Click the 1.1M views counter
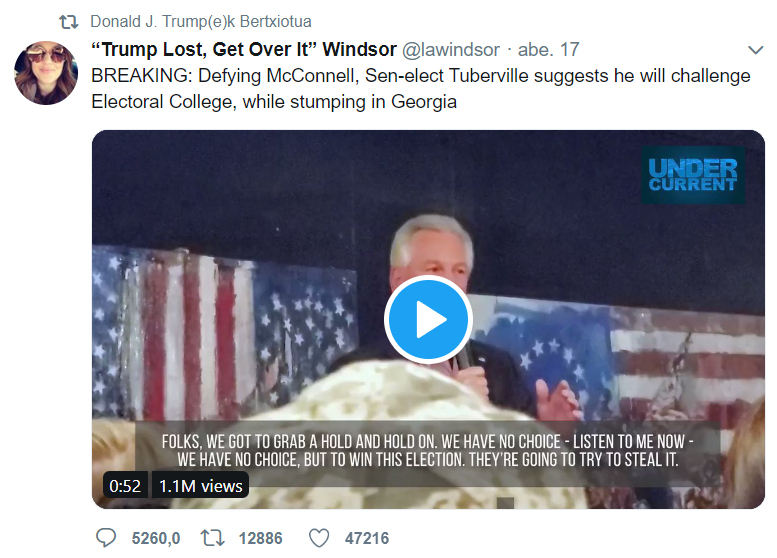Viewport: 777px width, 558px height. tap(200, 486)
